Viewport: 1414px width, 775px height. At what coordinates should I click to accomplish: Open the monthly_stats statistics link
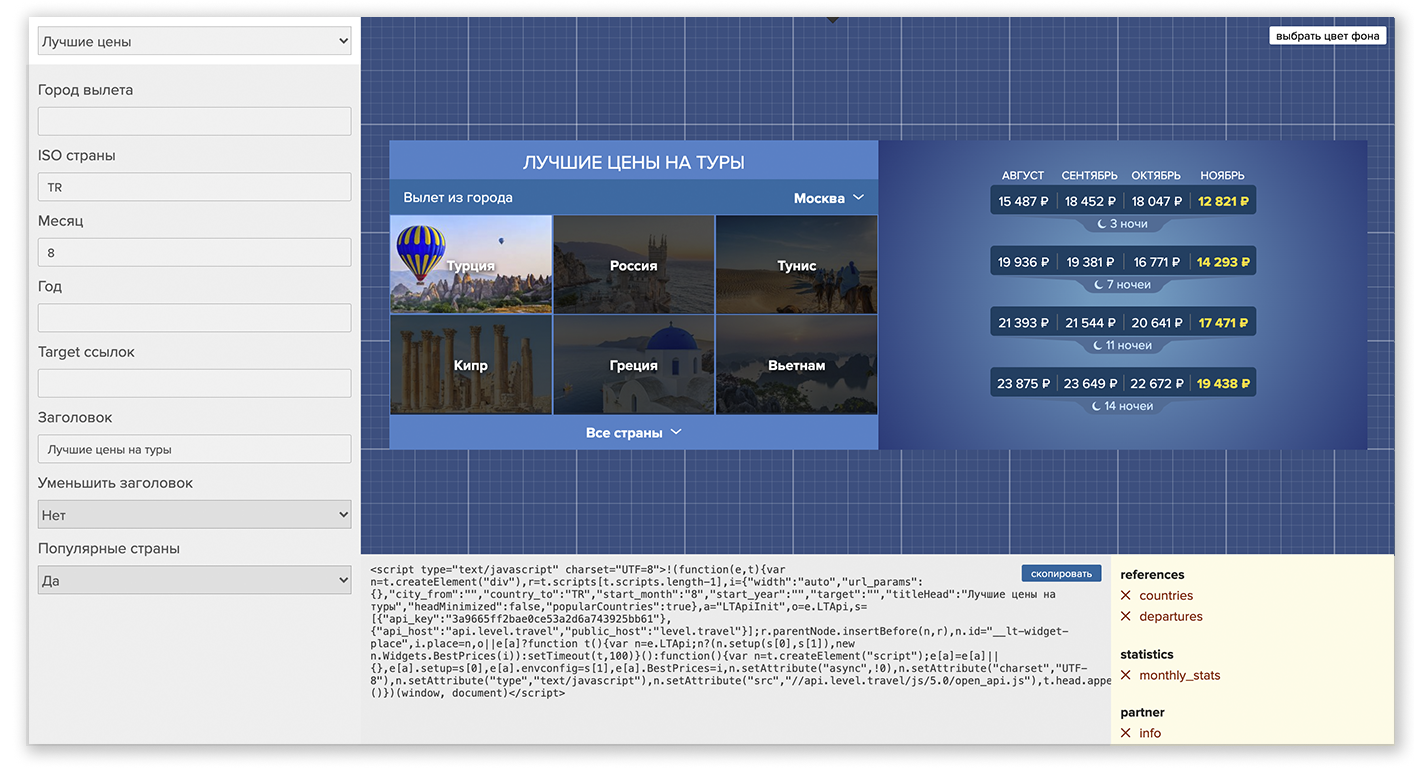tap(1180, 675)
